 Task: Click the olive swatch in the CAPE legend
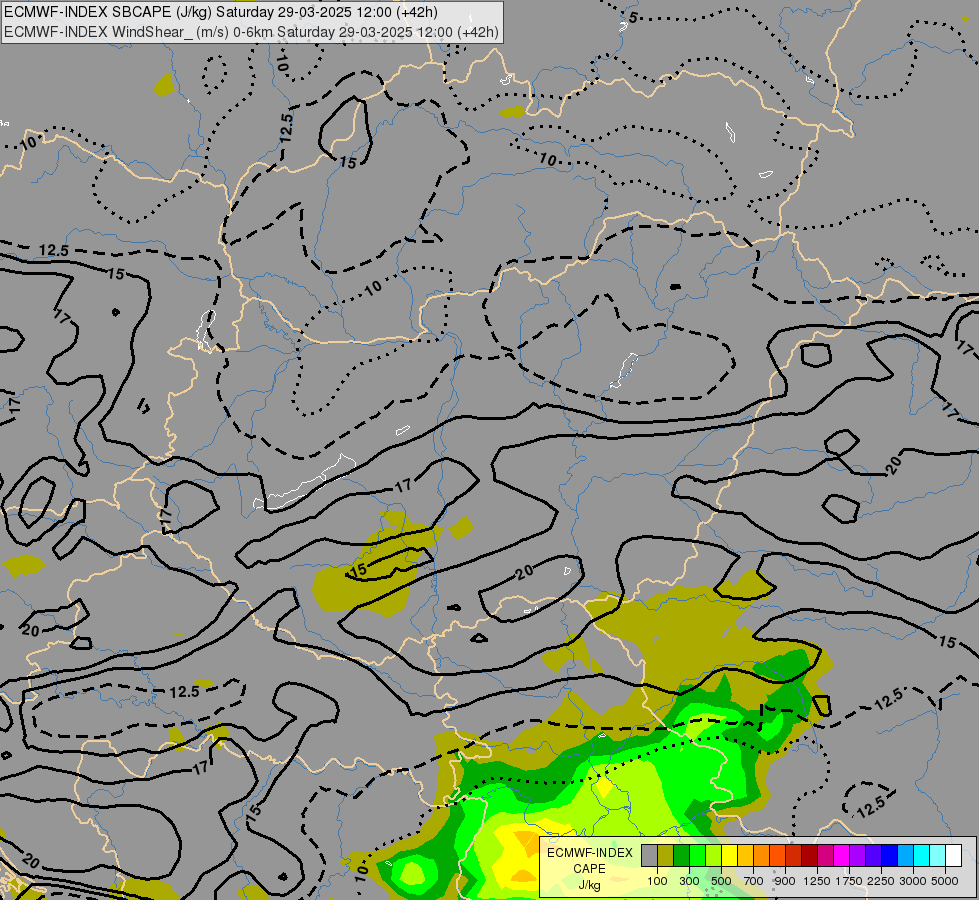666,856
